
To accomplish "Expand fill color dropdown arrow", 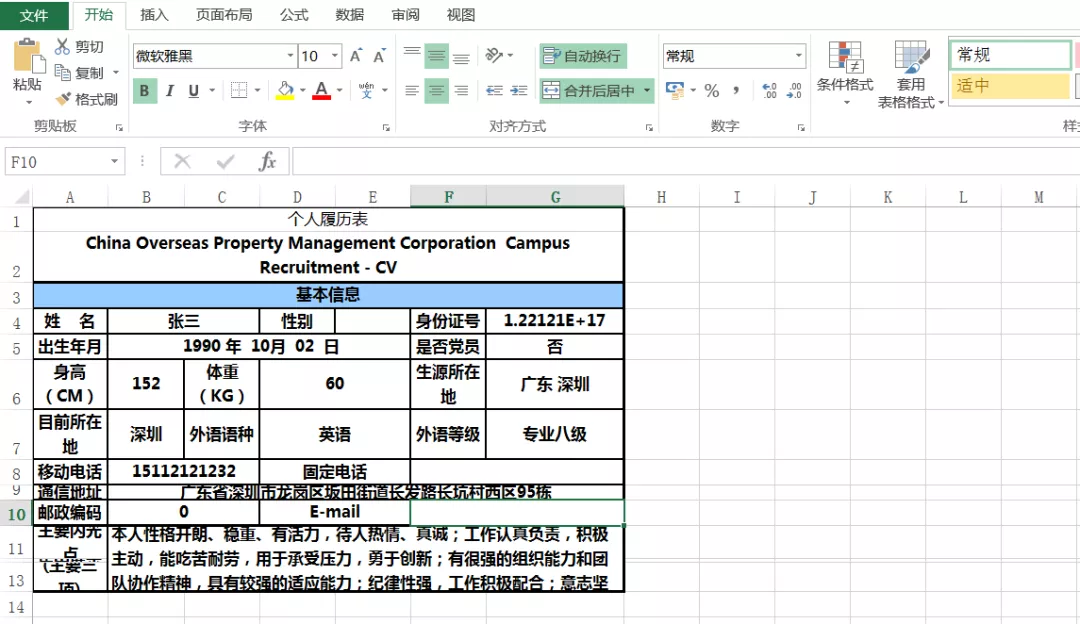I will (x=302, y=90).
